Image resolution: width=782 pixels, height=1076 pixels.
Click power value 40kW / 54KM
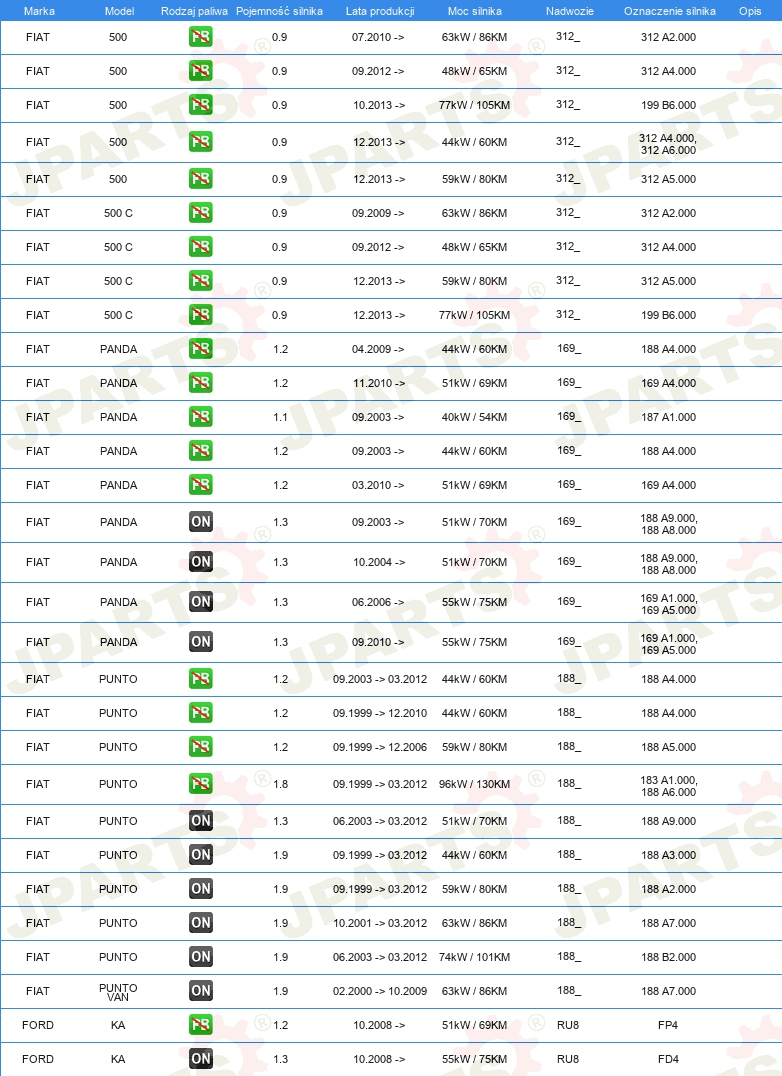(x=475, y=417)
